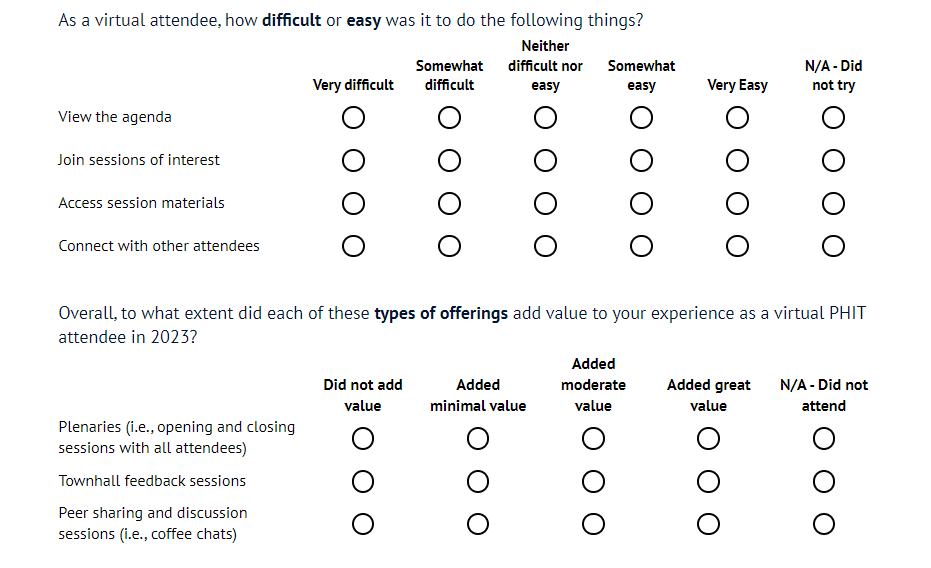Choose Did not add value for Plenaries

coord(363,439)
